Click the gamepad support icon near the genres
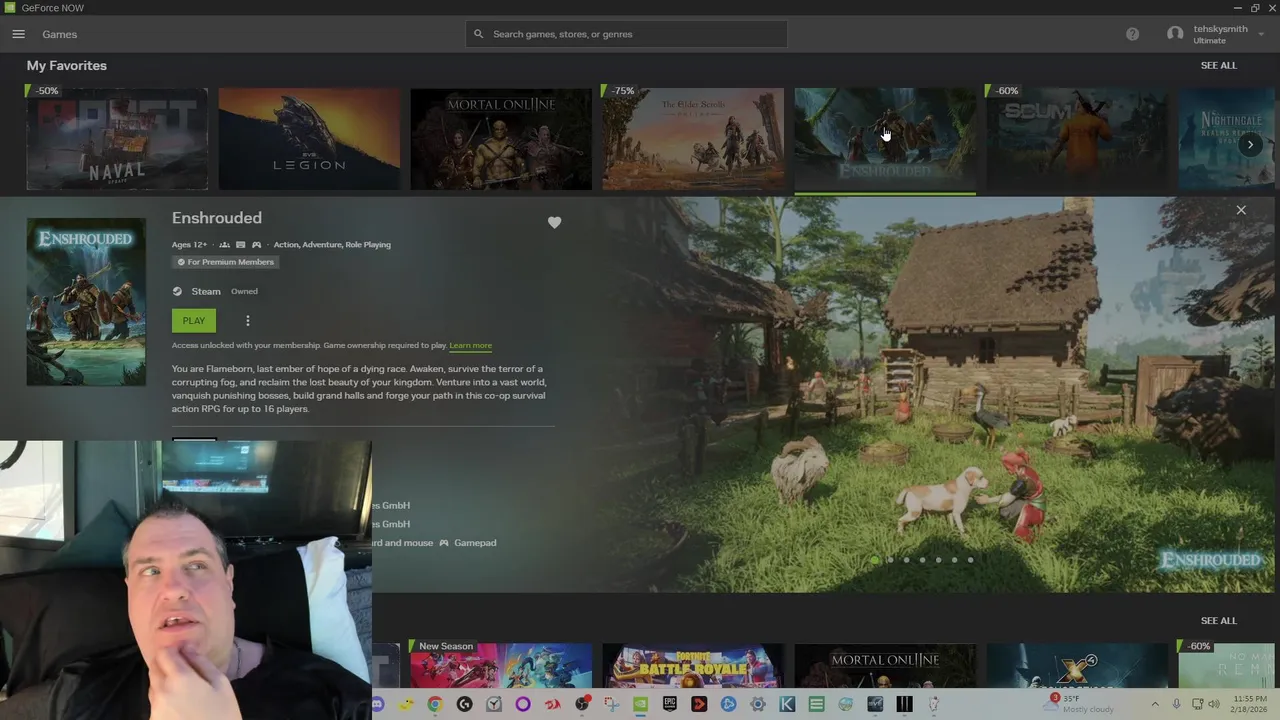 [257, 245]
